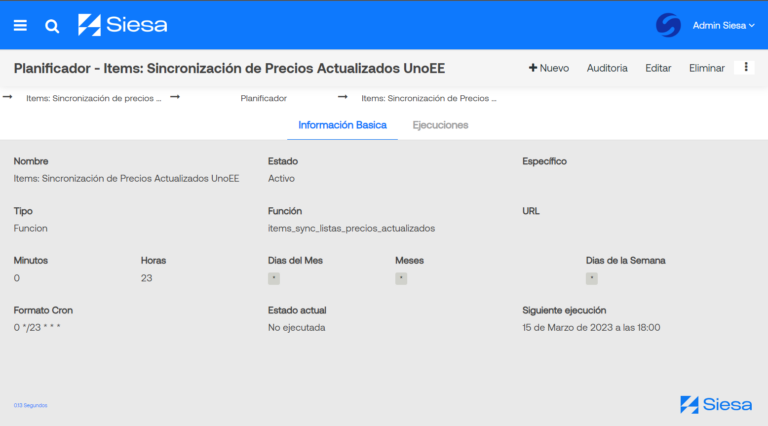Click the Meses asterisk chip
This screenshot has height=426, width=768.
pos(401,279)
